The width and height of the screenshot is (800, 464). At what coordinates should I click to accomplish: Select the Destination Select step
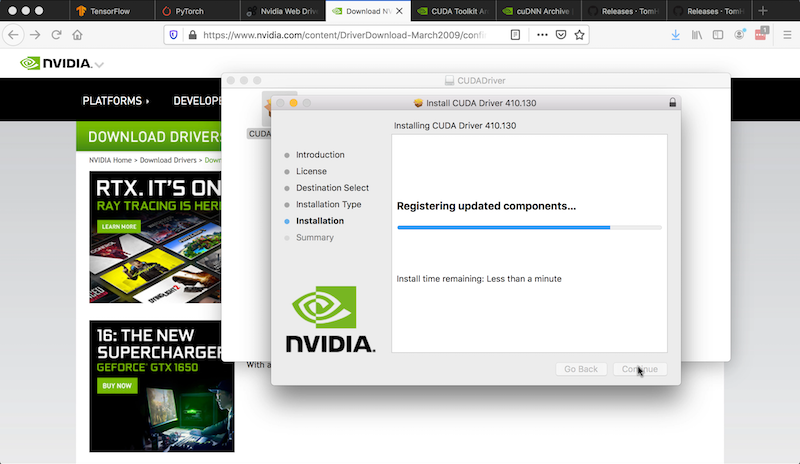pyautogui.click(x=332, y=188)
